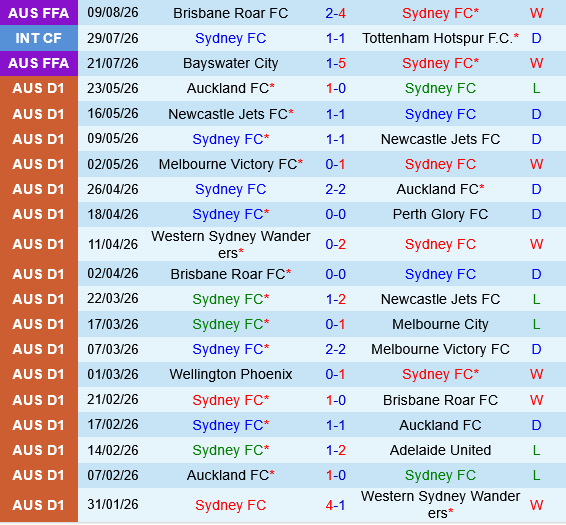
Task: Click the 2-4 score of Brisbane Roar match
Action: 335,13
